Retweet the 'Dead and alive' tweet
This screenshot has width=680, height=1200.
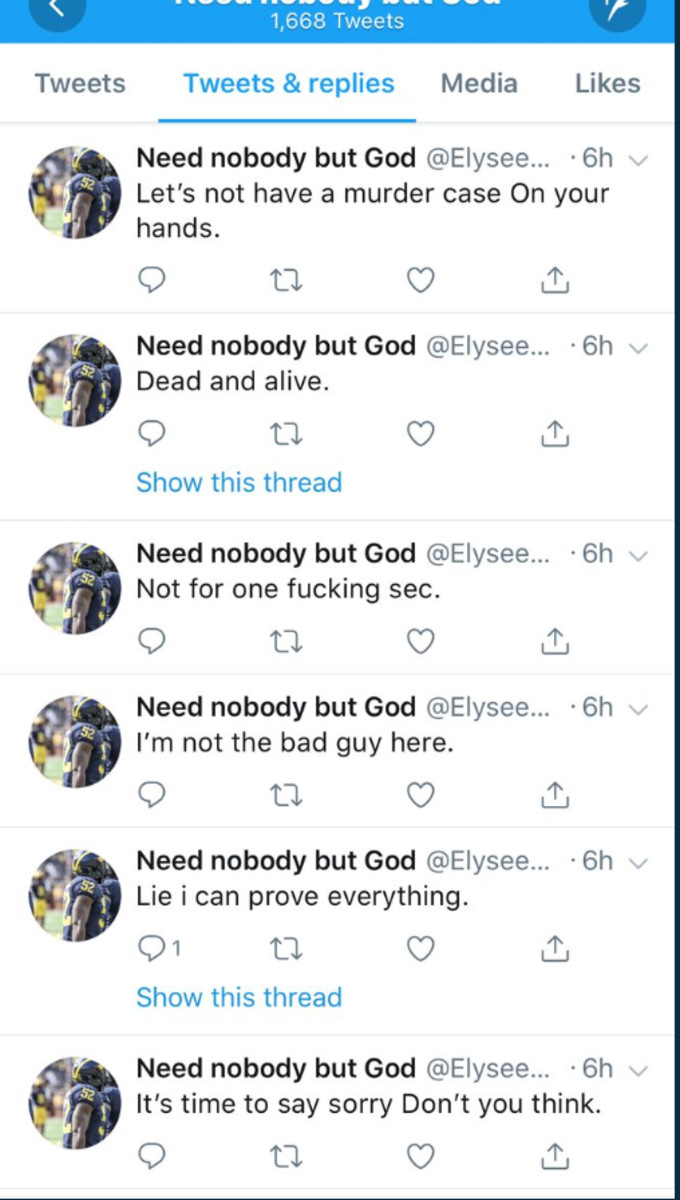point(287,433)
